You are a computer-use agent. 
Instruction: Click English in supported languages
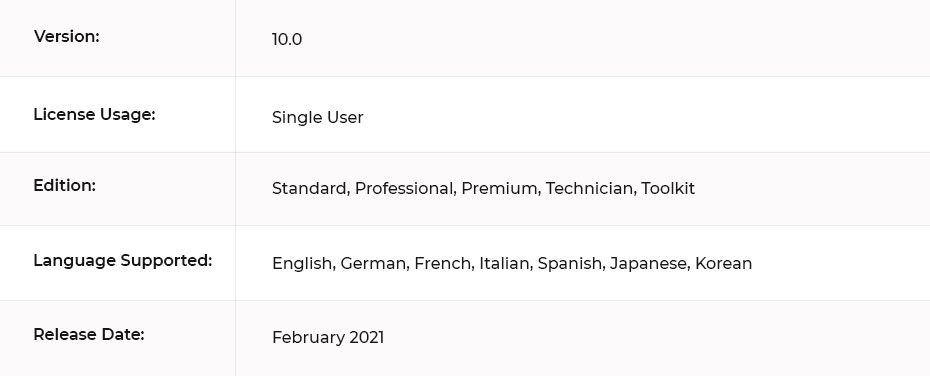[302, 263]
